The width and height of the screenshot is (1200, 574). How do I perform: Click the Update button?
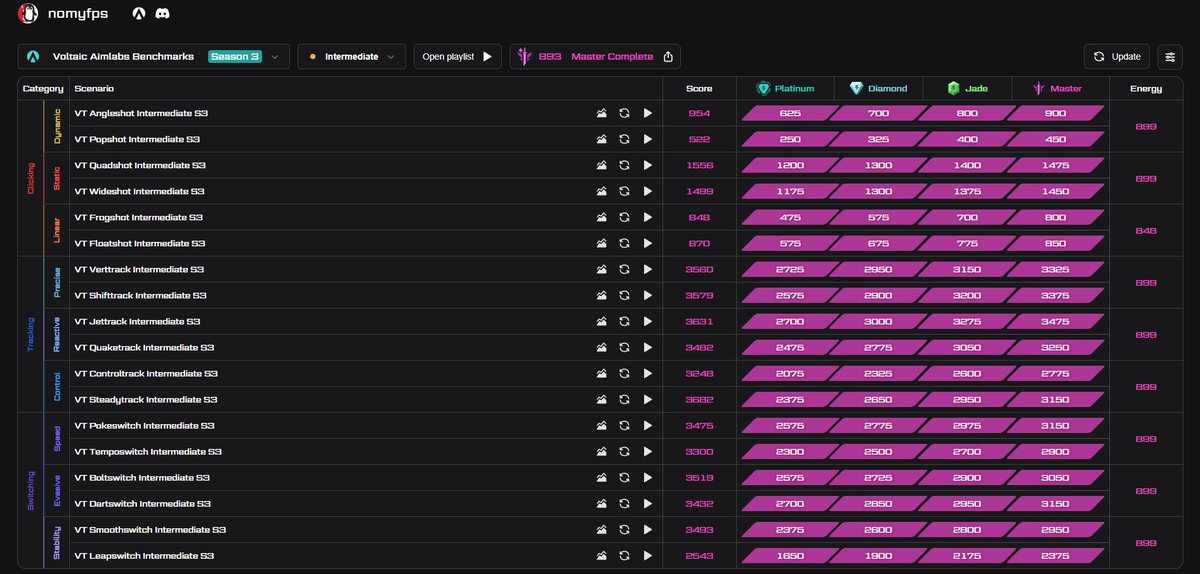click(x=1116, y=57)
